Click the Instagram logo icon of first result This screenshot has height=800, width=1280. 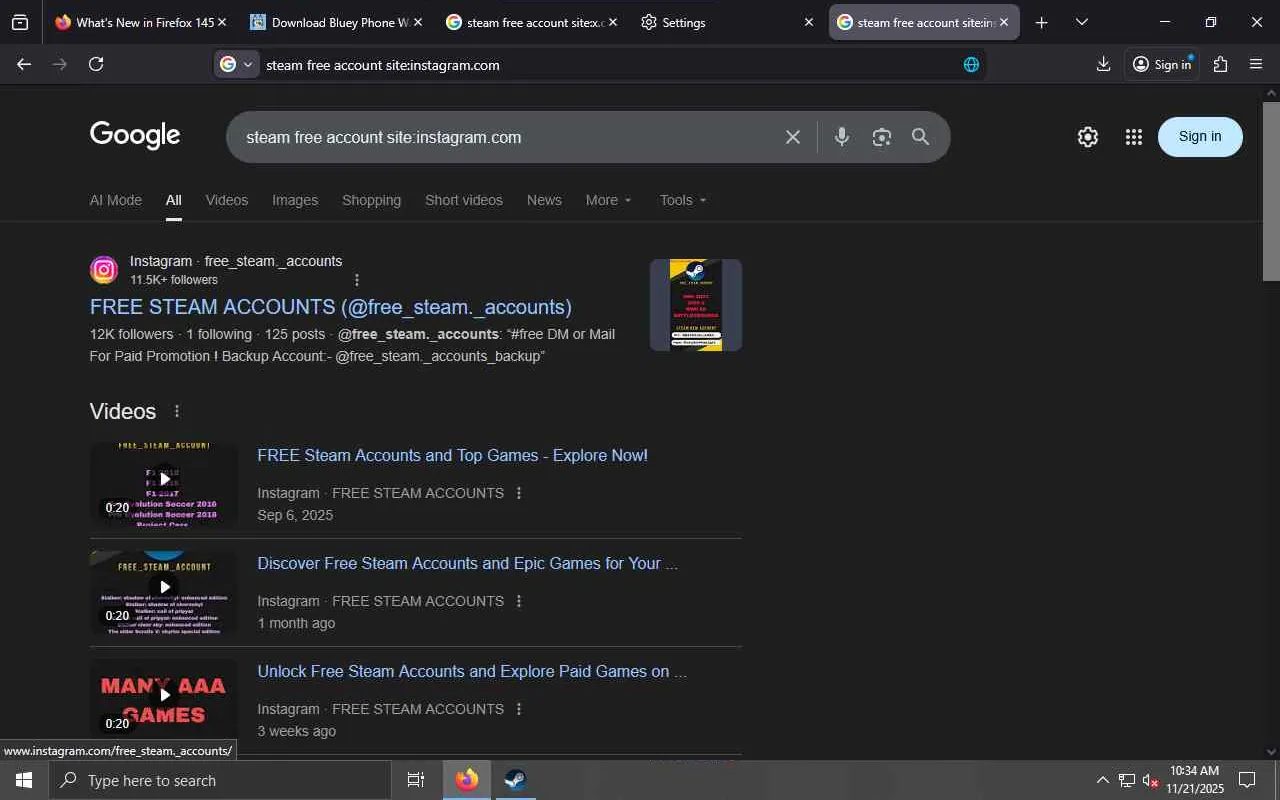[x=104, y=270]
